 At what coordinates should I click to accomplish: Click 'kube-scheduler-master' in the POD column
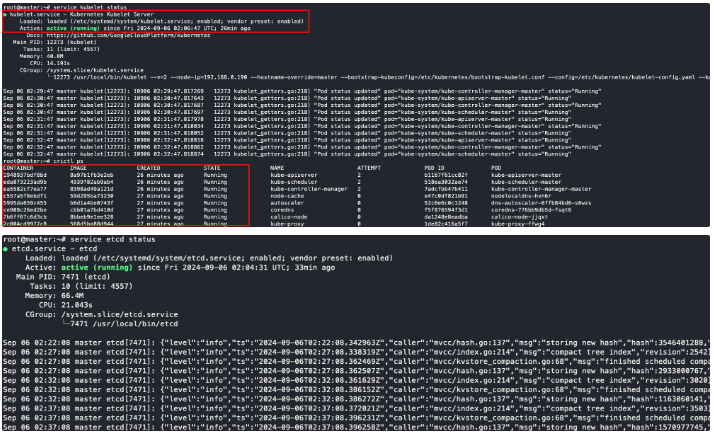pyautogui.click(x=526, y=182)
